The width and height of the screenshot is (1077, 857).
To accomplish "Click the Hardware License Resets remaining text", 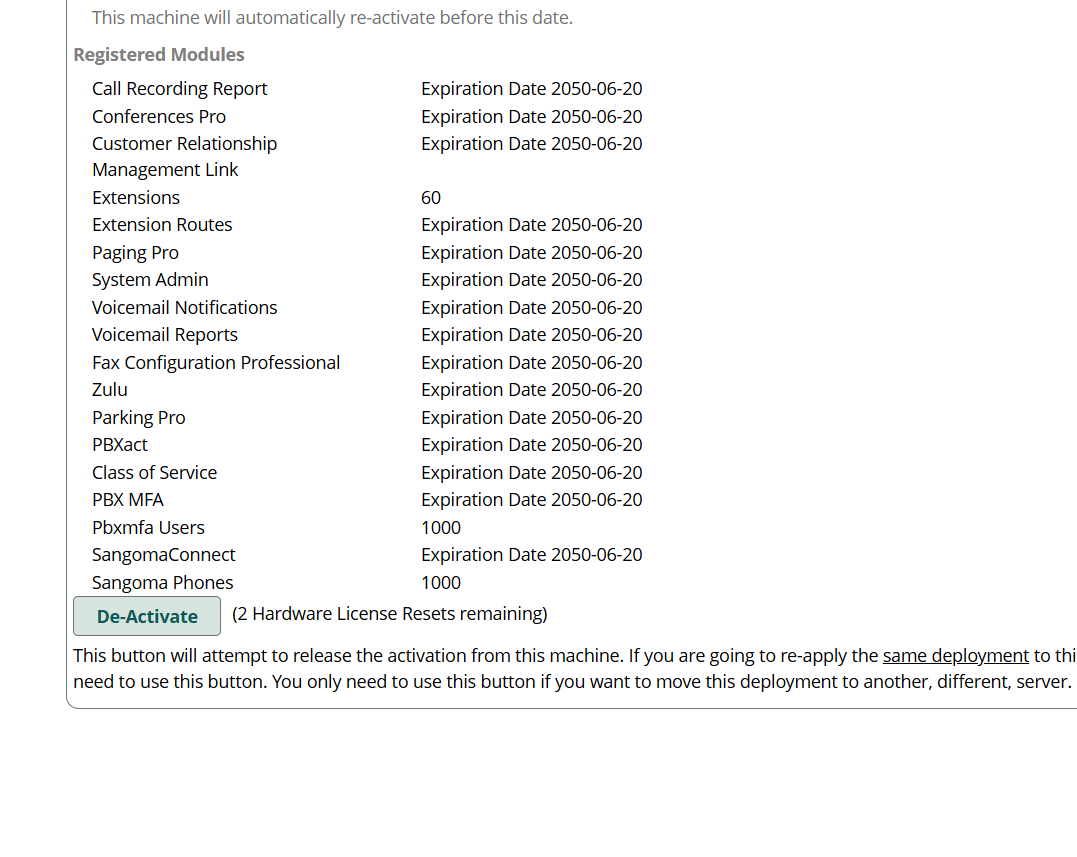I will point(390,614).
